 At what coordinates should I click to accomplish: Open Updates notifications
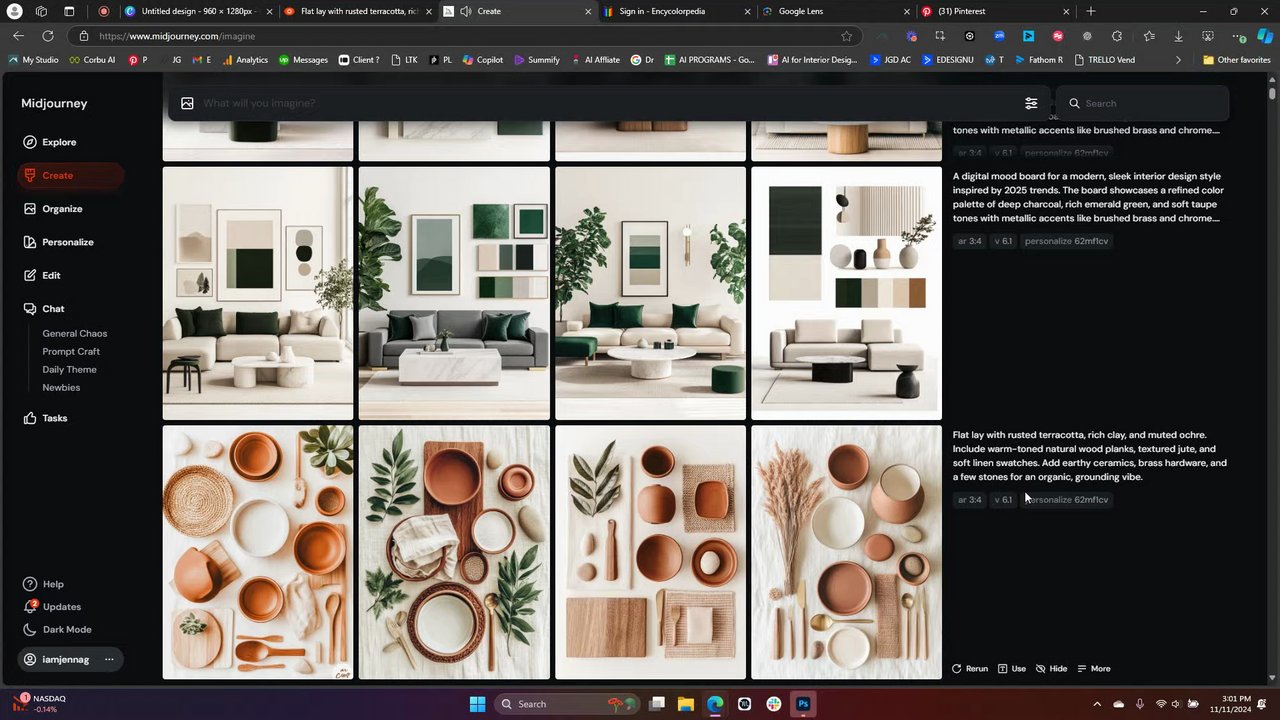pos(61,607)
